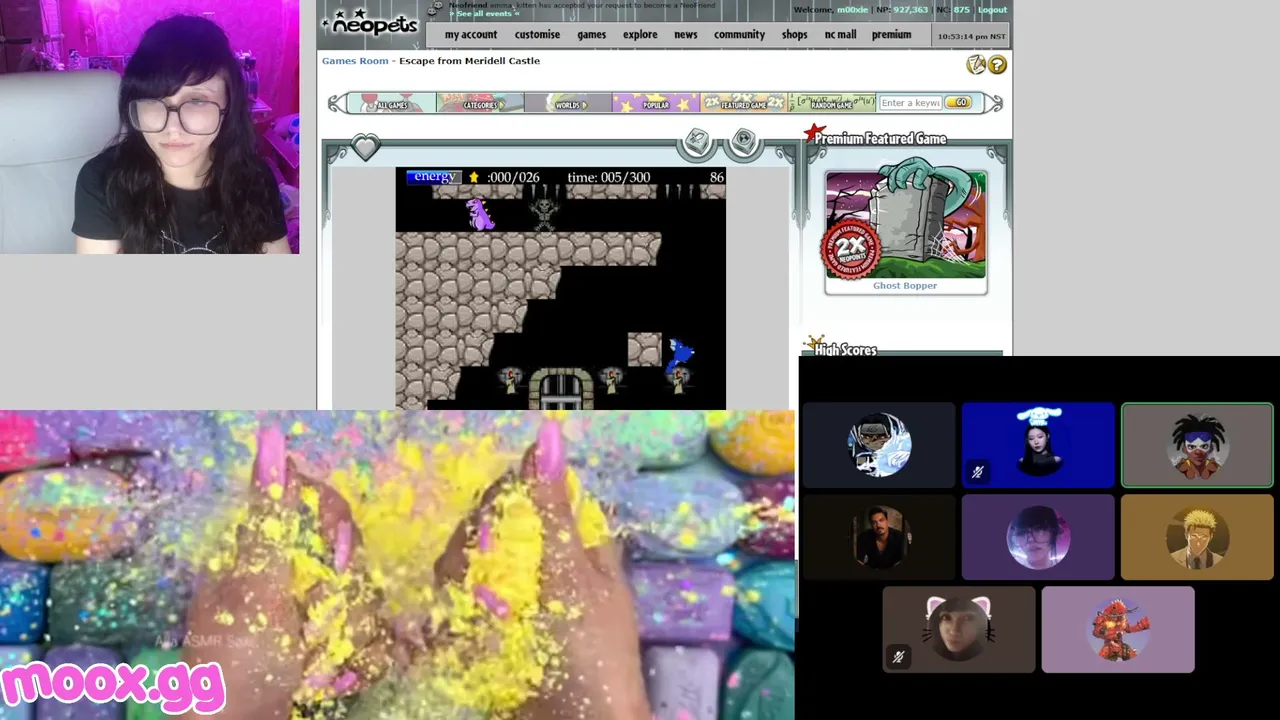
Task: Open the Ghost Bopper game link
Action: [x=905, y=286]
